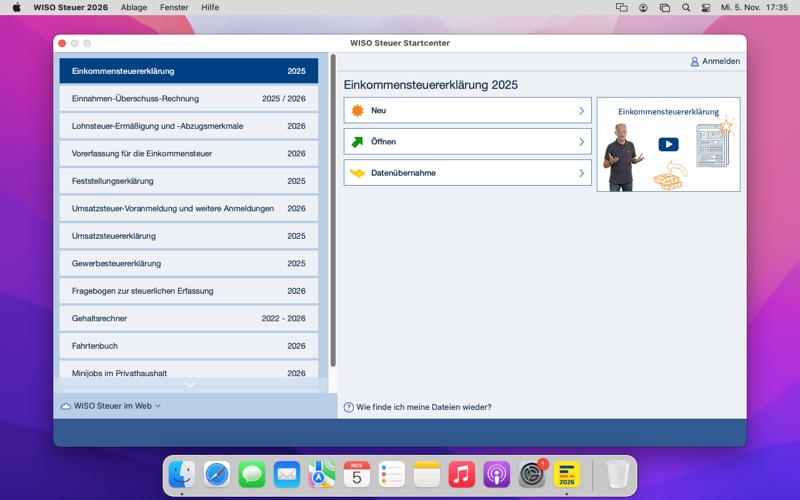Screen dimensions: 800x500
Task: Create a new Einkommensteuererklärung with Neu
Action: click(467, 110)
